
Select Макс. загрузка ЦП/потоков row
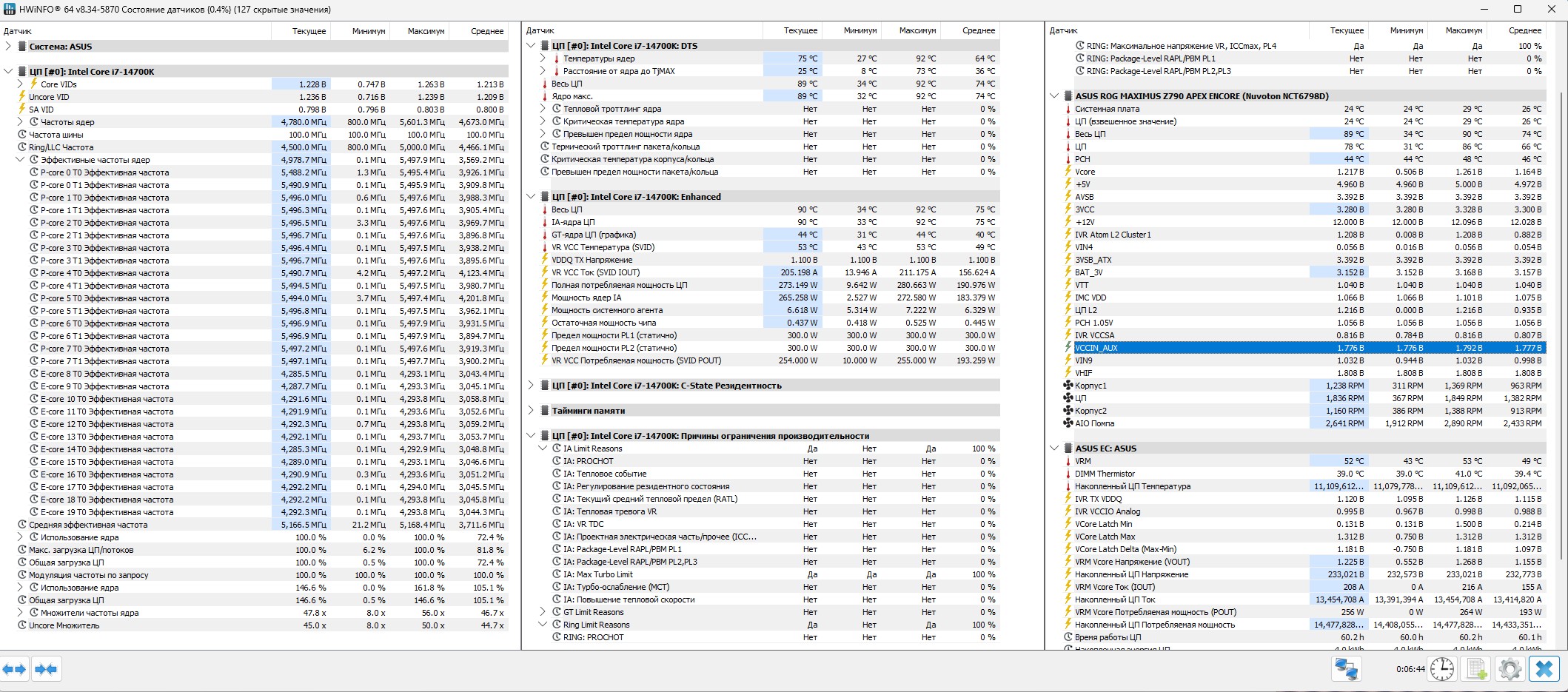click(261, 550)
